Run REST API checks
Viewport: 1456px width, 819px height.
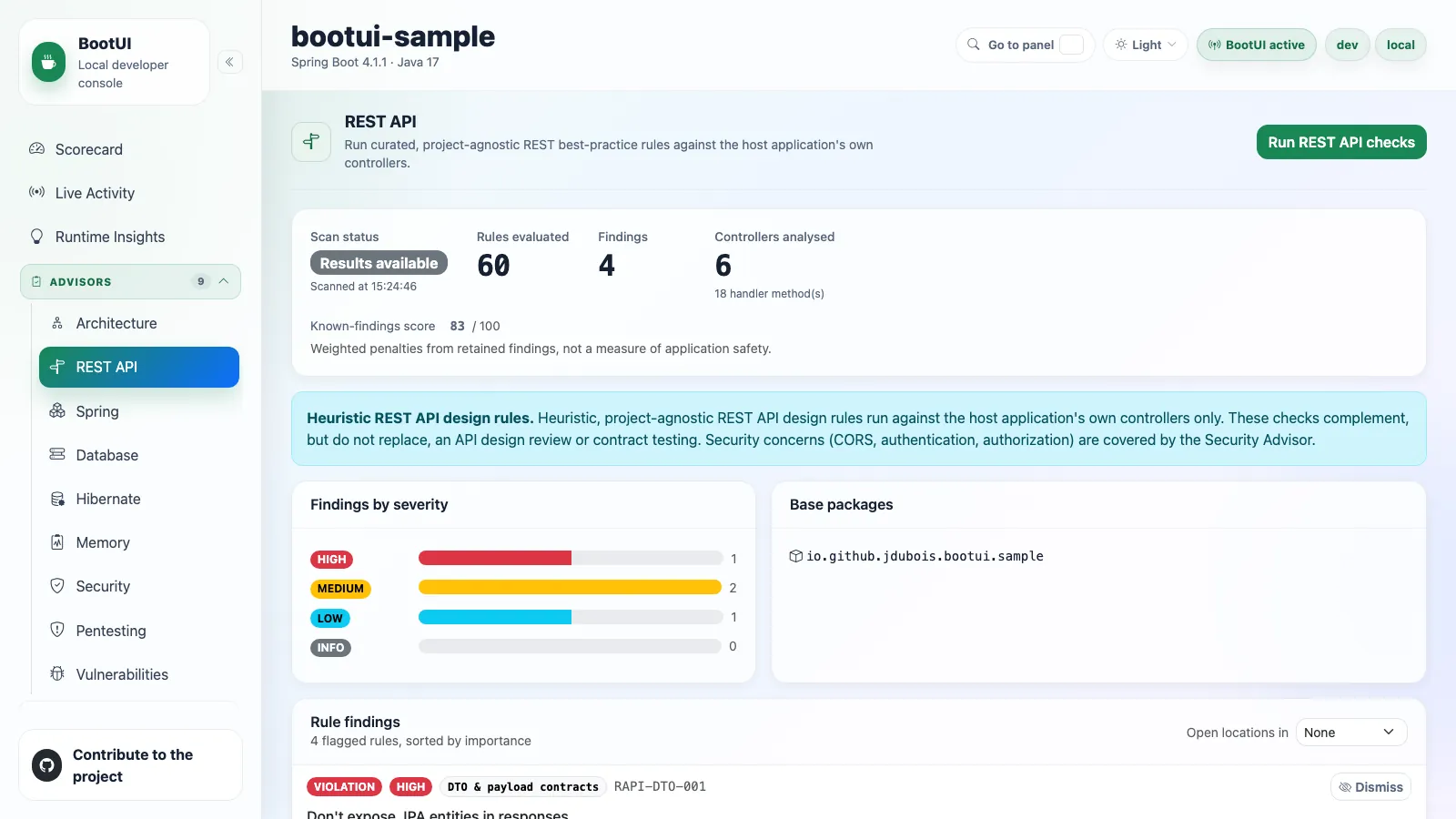coord(1341,142)
